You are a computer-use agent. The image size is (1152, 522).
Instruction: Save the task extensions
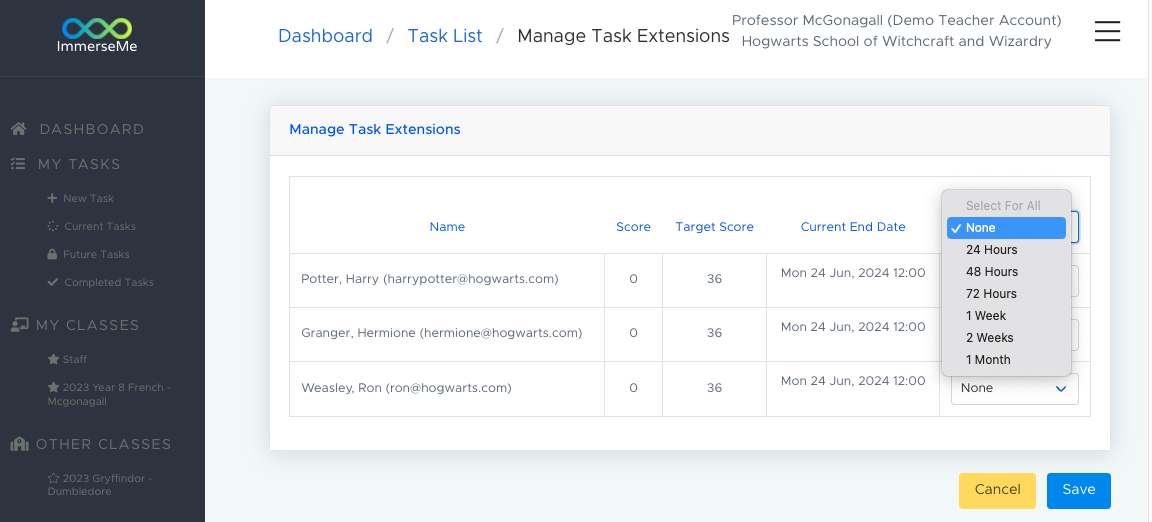1079,490
